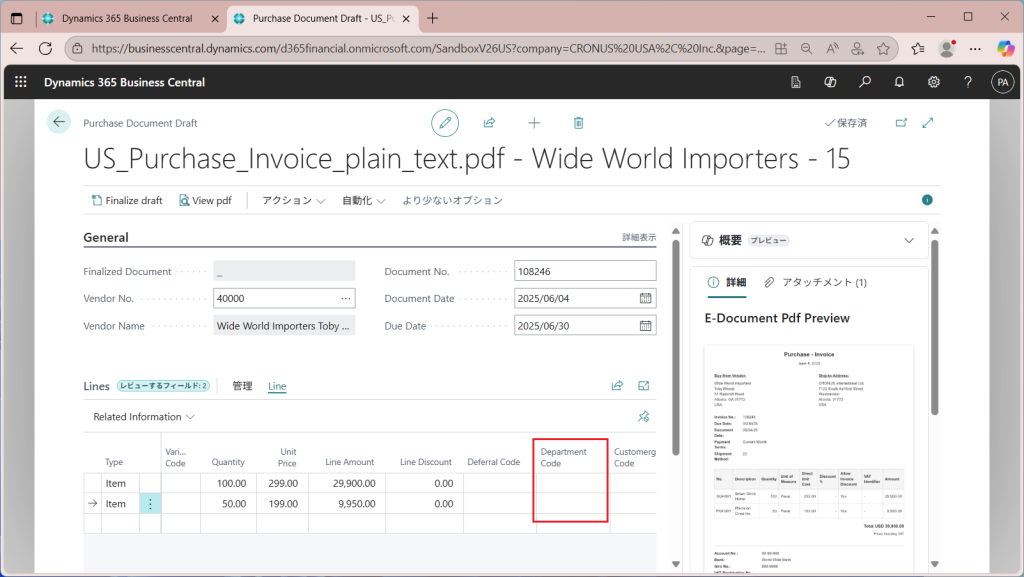1024x577 pixels.
Task: Select the Unit Price cell 199.00
Action: (x=283, y=504)
